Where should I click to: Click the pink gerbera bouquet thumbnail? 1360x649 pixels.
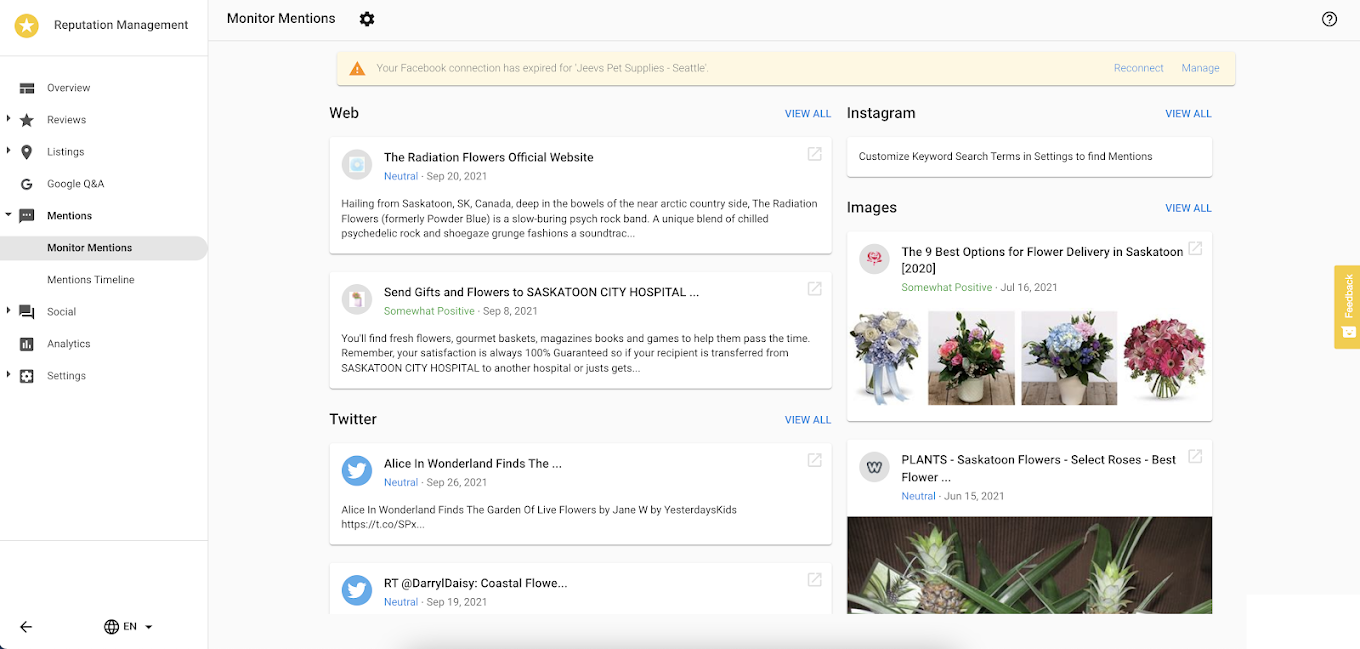click(x=1164, y=357)
